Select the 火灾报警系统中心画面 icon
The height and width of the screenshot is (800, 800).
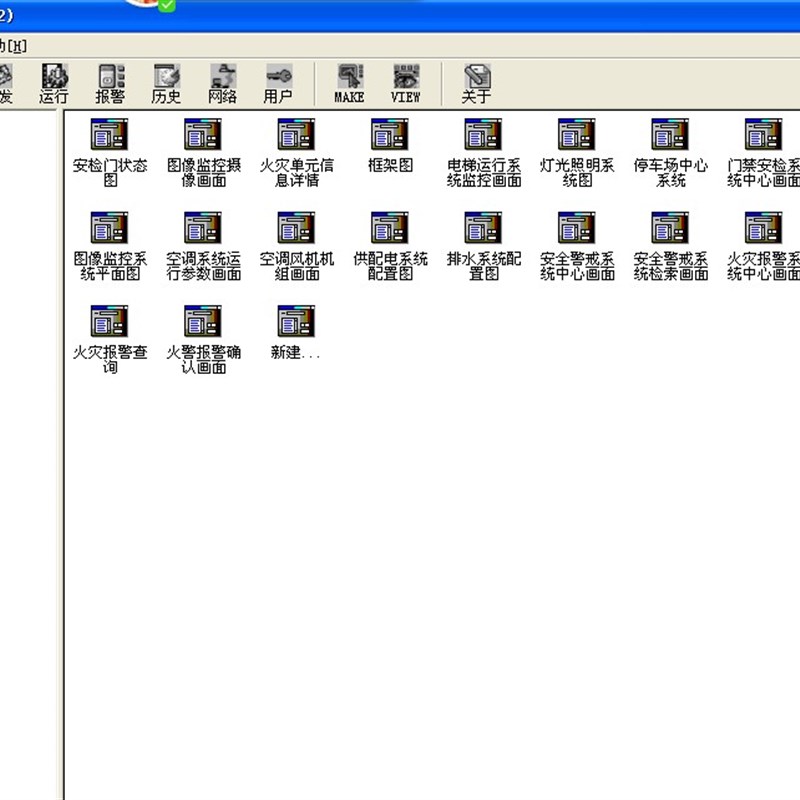pyautogui.click(x=763, y=228)
